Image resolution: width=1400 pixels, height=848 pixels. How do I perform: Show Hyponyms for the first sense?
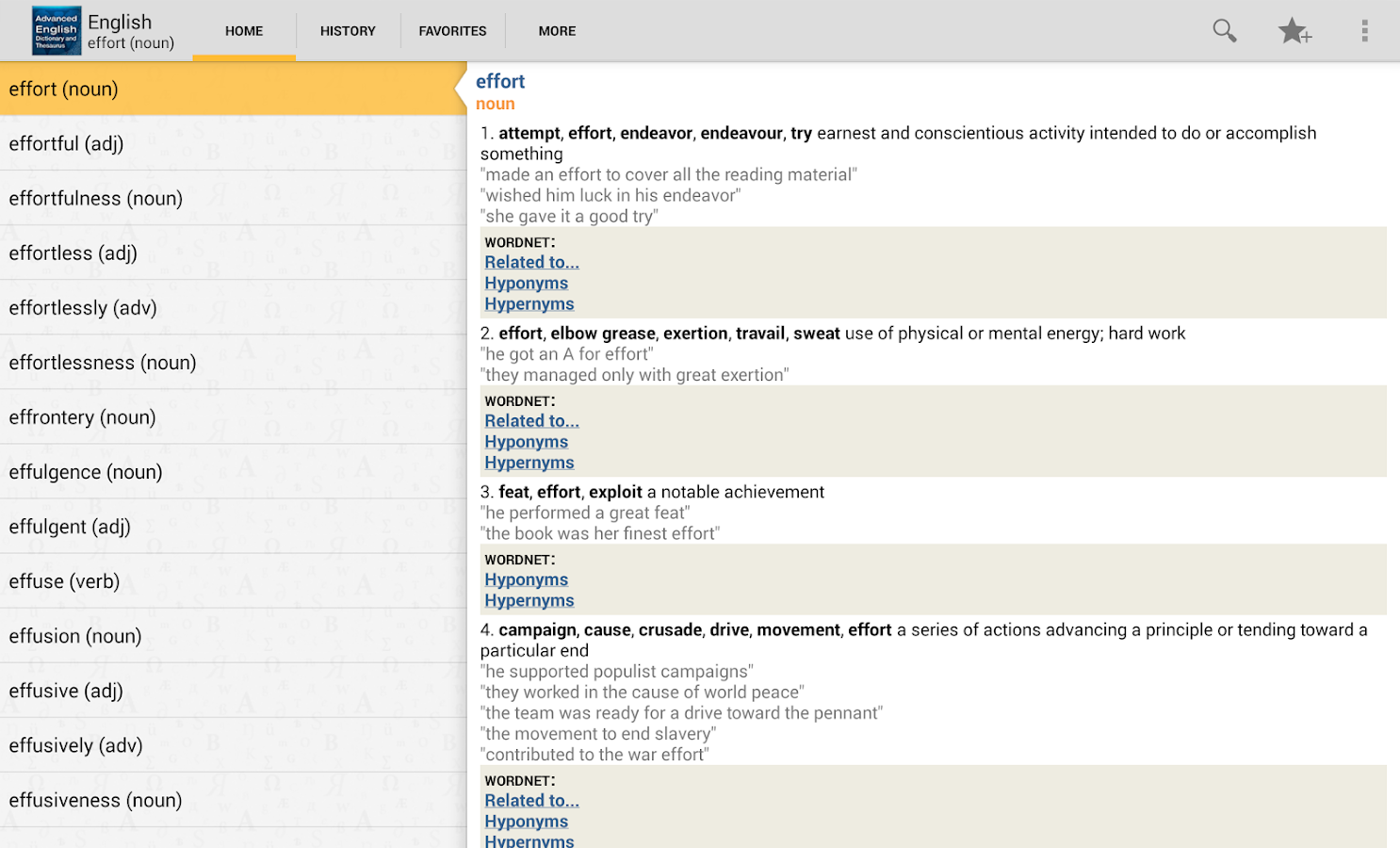click(x=526, y=283)
